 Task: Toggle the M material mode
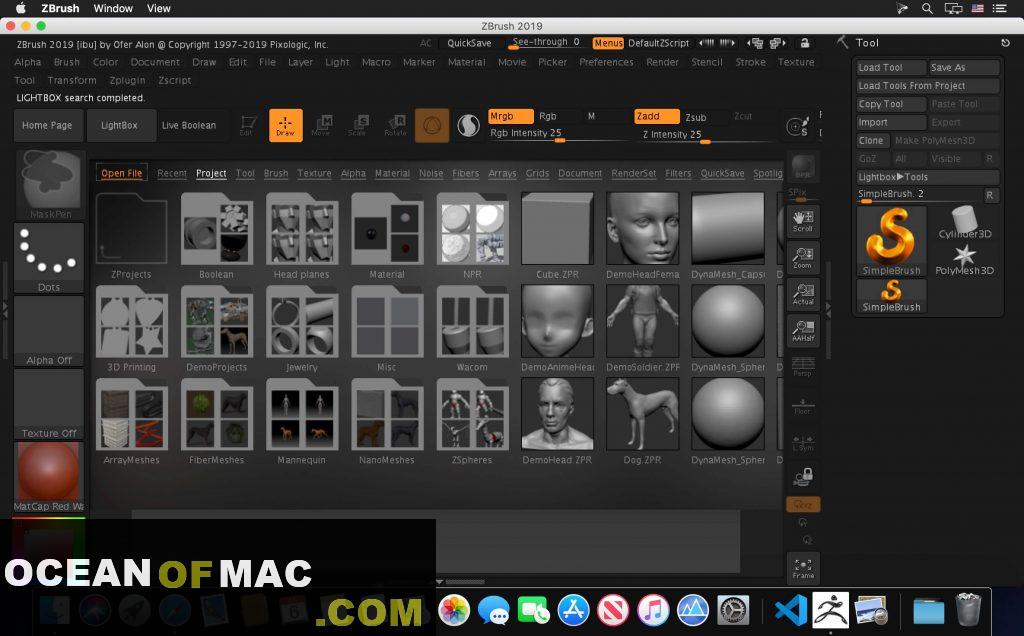[591, 116]
